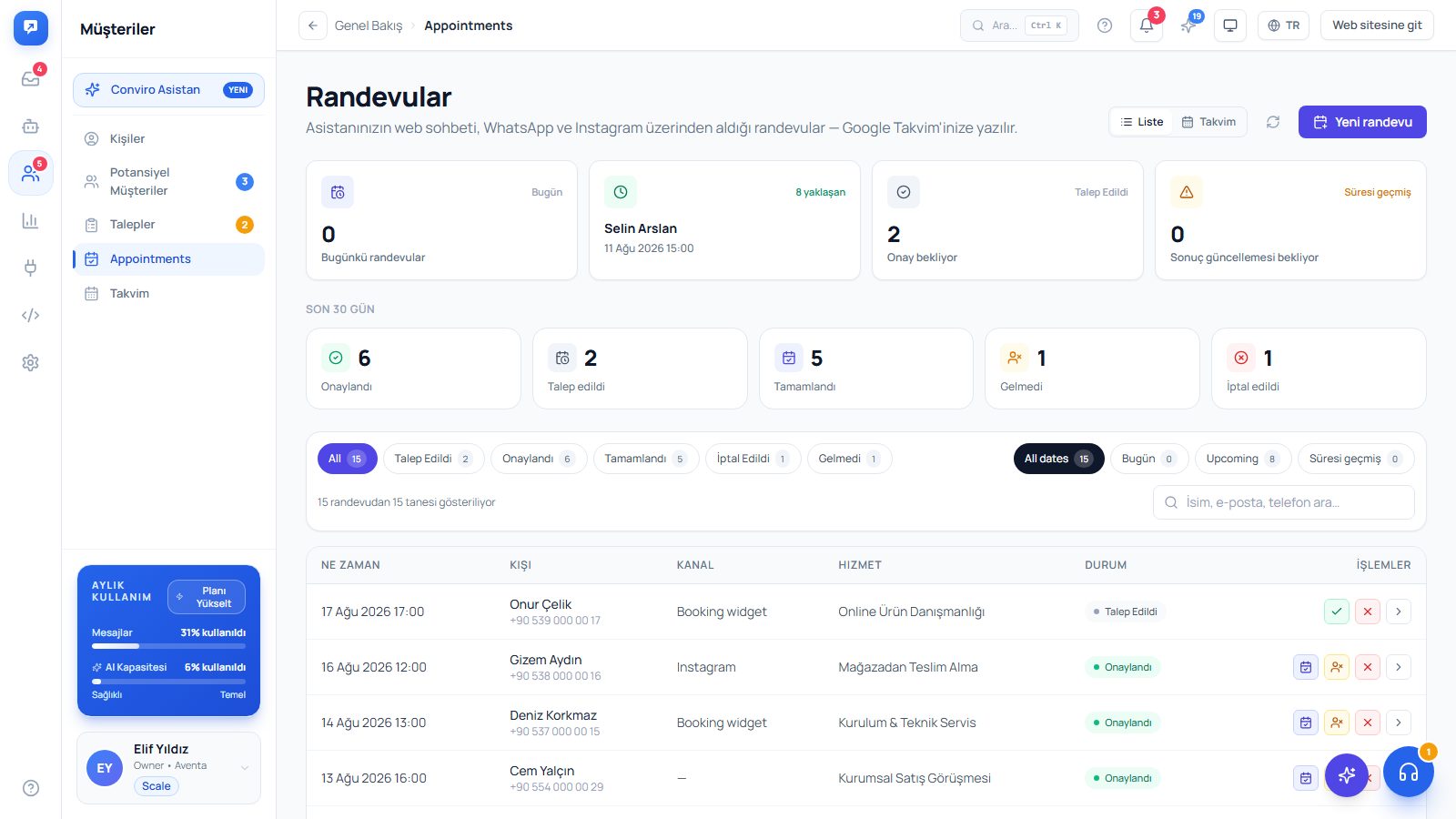Open the settings gear icon
This screenshot has width=1456, height=819.
point(30,362)
